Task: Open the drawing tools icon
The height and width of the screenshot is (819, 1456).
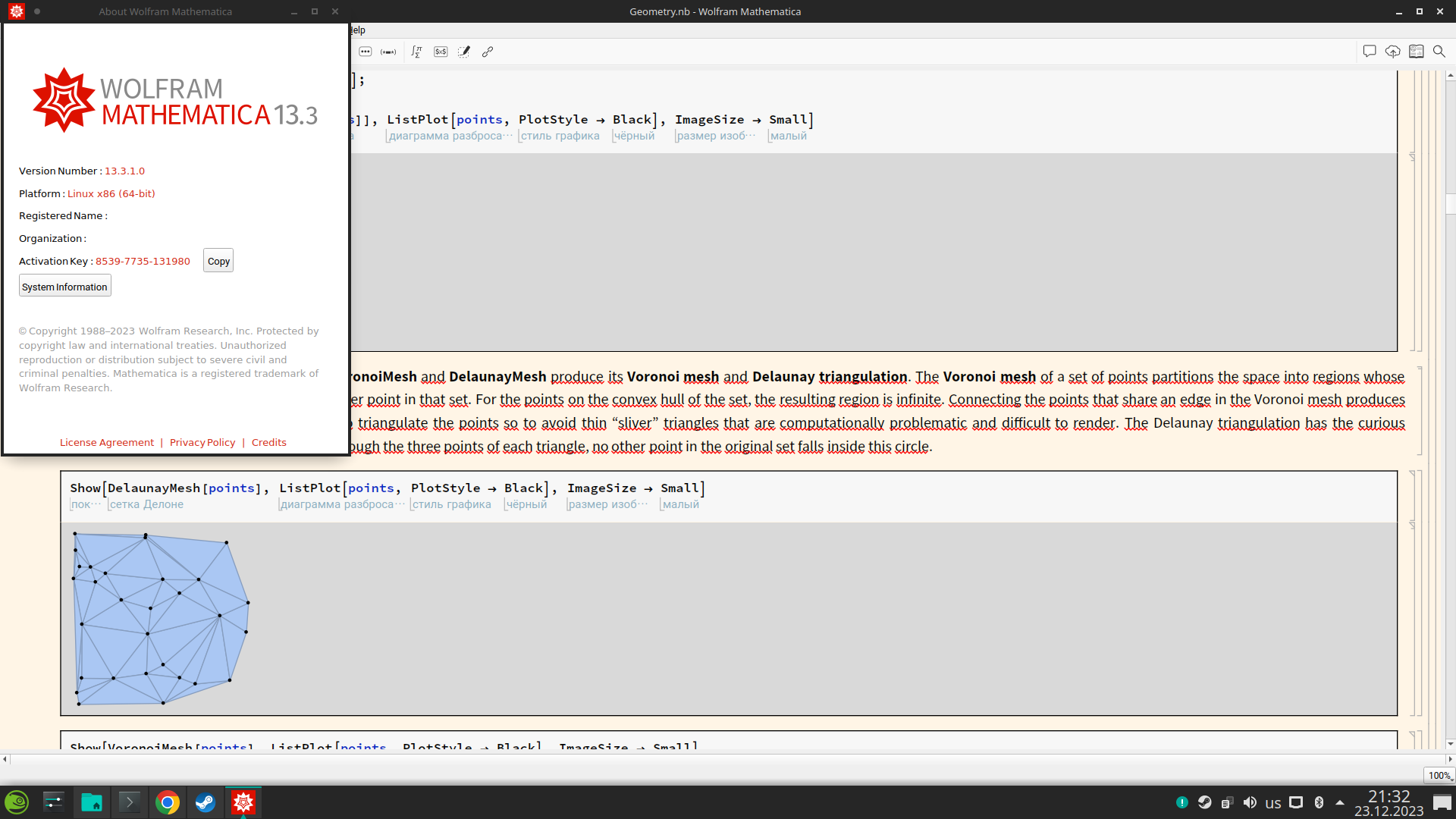Action: click(x=464, y=52)
